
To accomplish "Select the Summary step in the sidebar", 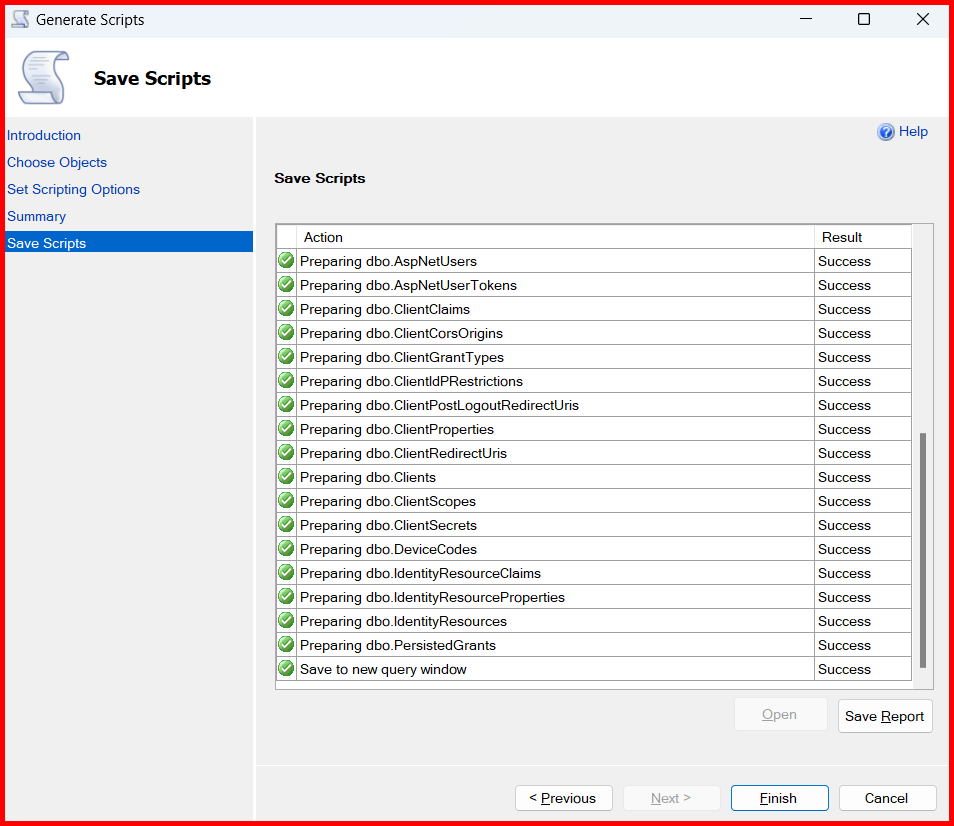I will coord(36,216).
